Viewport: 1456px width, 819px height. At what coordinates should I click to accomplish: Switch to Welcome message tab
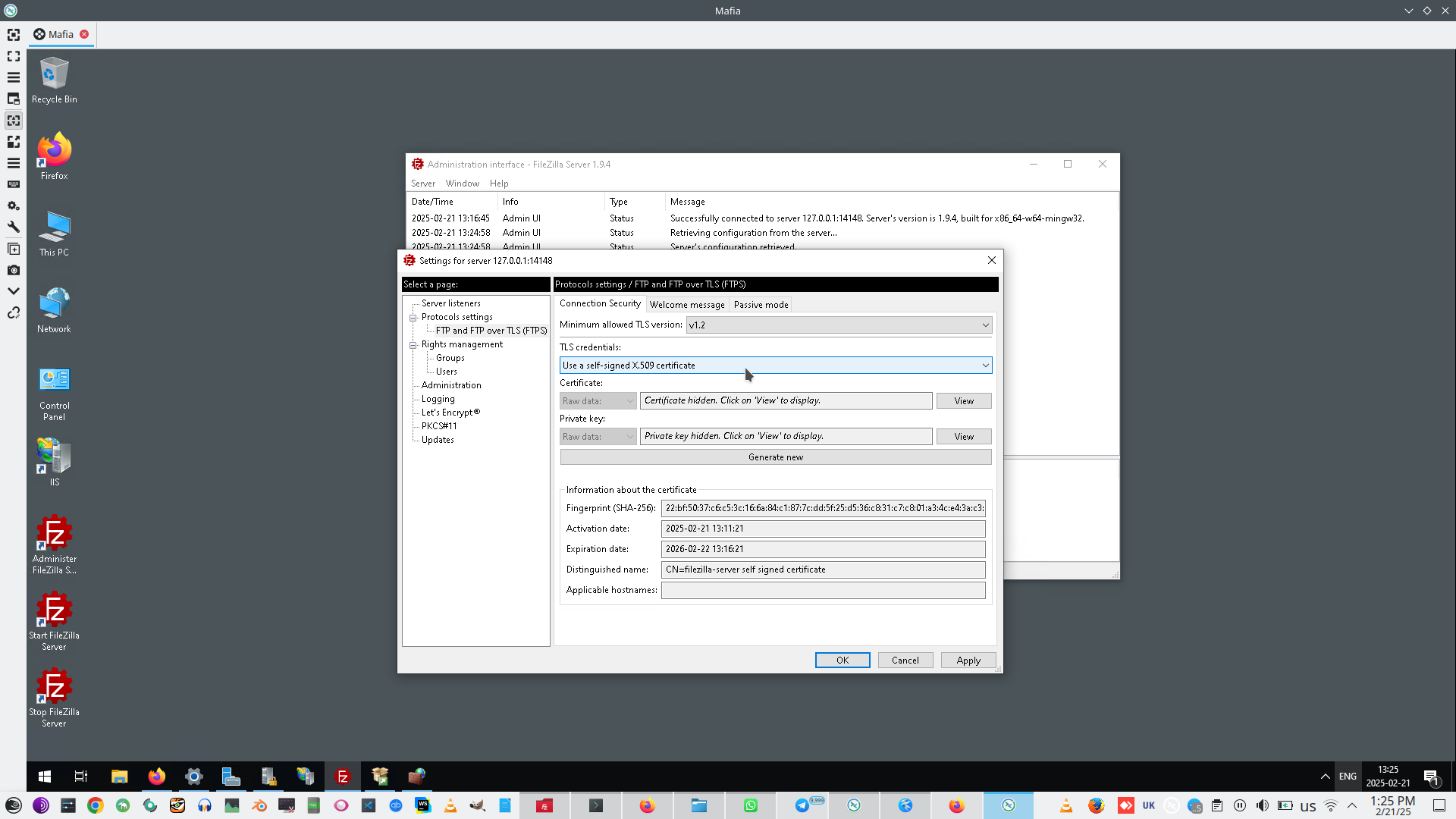[686, 305]
